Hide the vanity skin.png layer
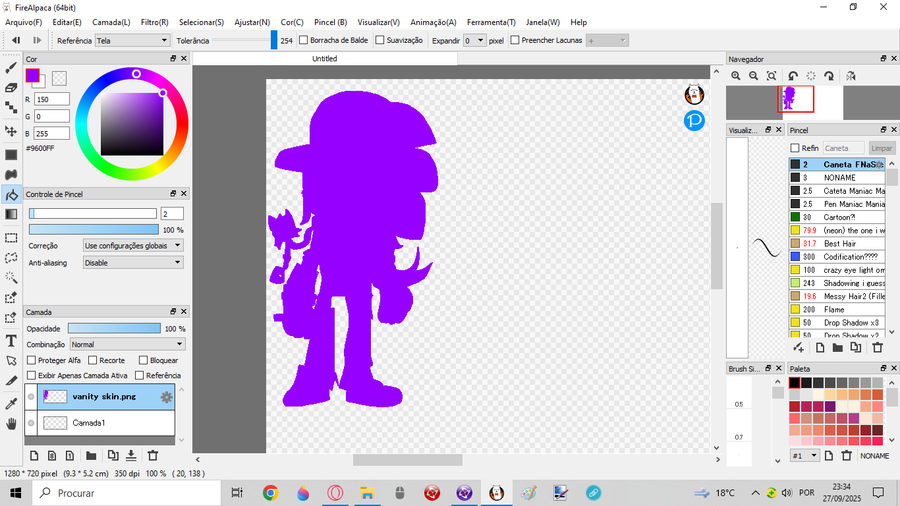 point(31,397)
